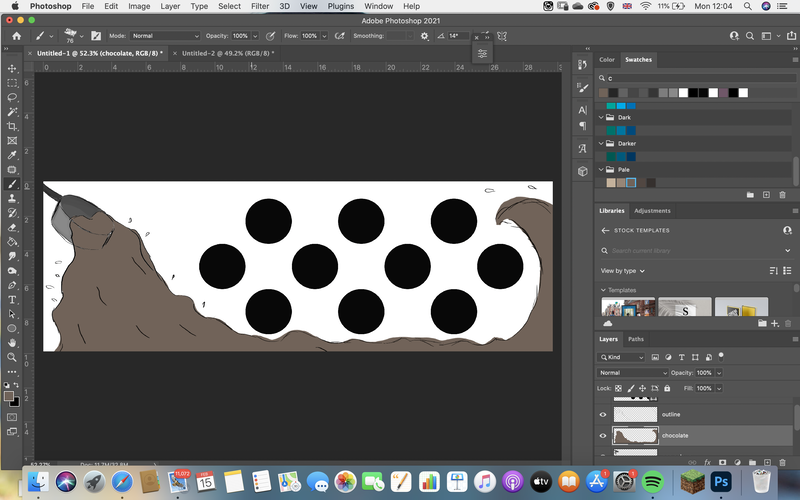The width and height of the screenshot is (800, 500).
Task: Go back from Stock Templates
Action: 605,231
